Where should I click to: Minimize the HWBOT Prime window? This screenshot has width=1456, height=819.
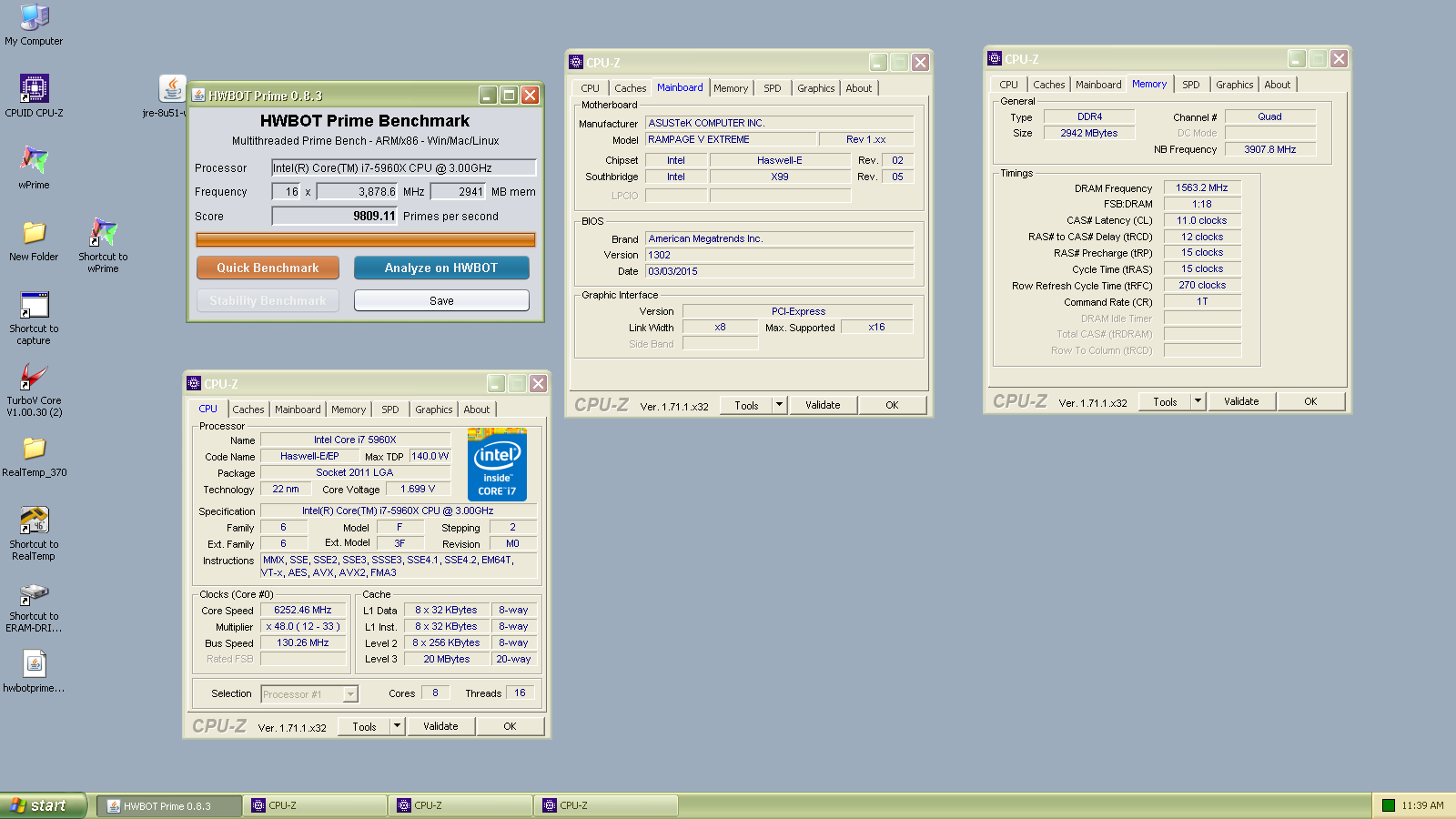pos(488,95)
